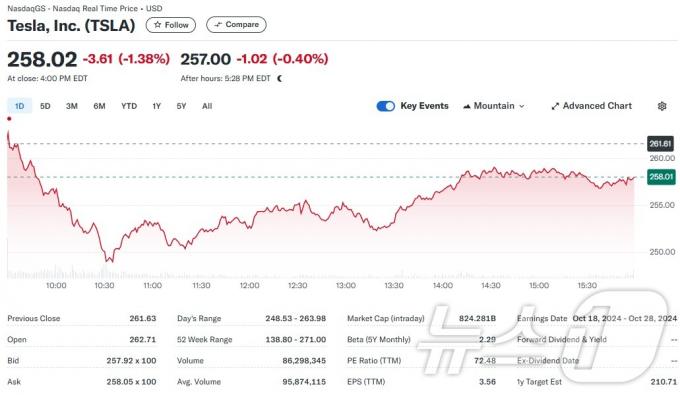This screenshot has height=395, width=680.
Task: Open chart settings gear icon
Action: (662, 106)
